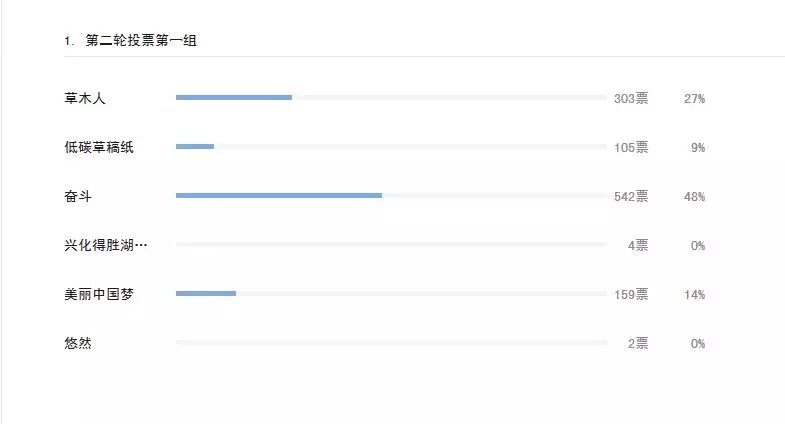
Task: Click the 159票 vote count
Action: pyautogui.click(x=631, y=295)
